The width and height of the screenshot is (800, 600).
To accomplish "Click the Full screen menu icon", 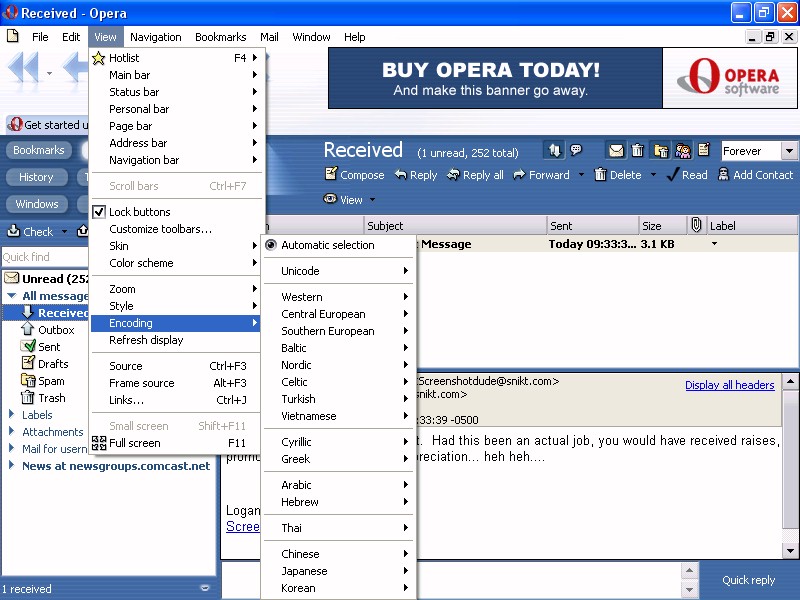I will point(99,443).
